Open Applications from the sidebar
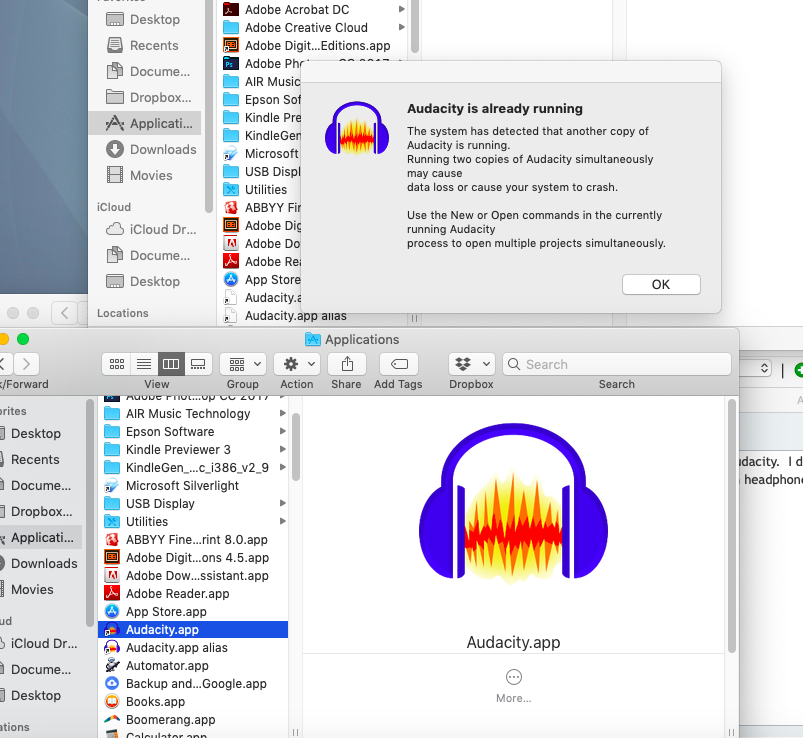This screenshot has width=803, height=738. click(41, 537)
